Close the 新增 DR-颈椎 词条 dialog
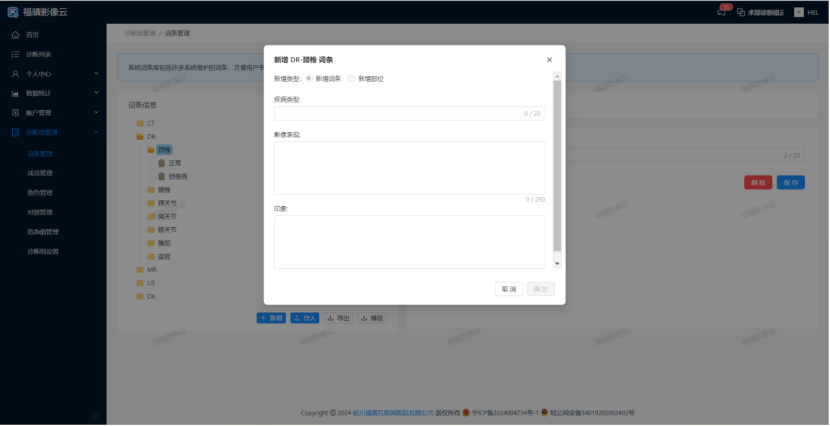This screenshot has width=830, height=426. coord(549,60)
